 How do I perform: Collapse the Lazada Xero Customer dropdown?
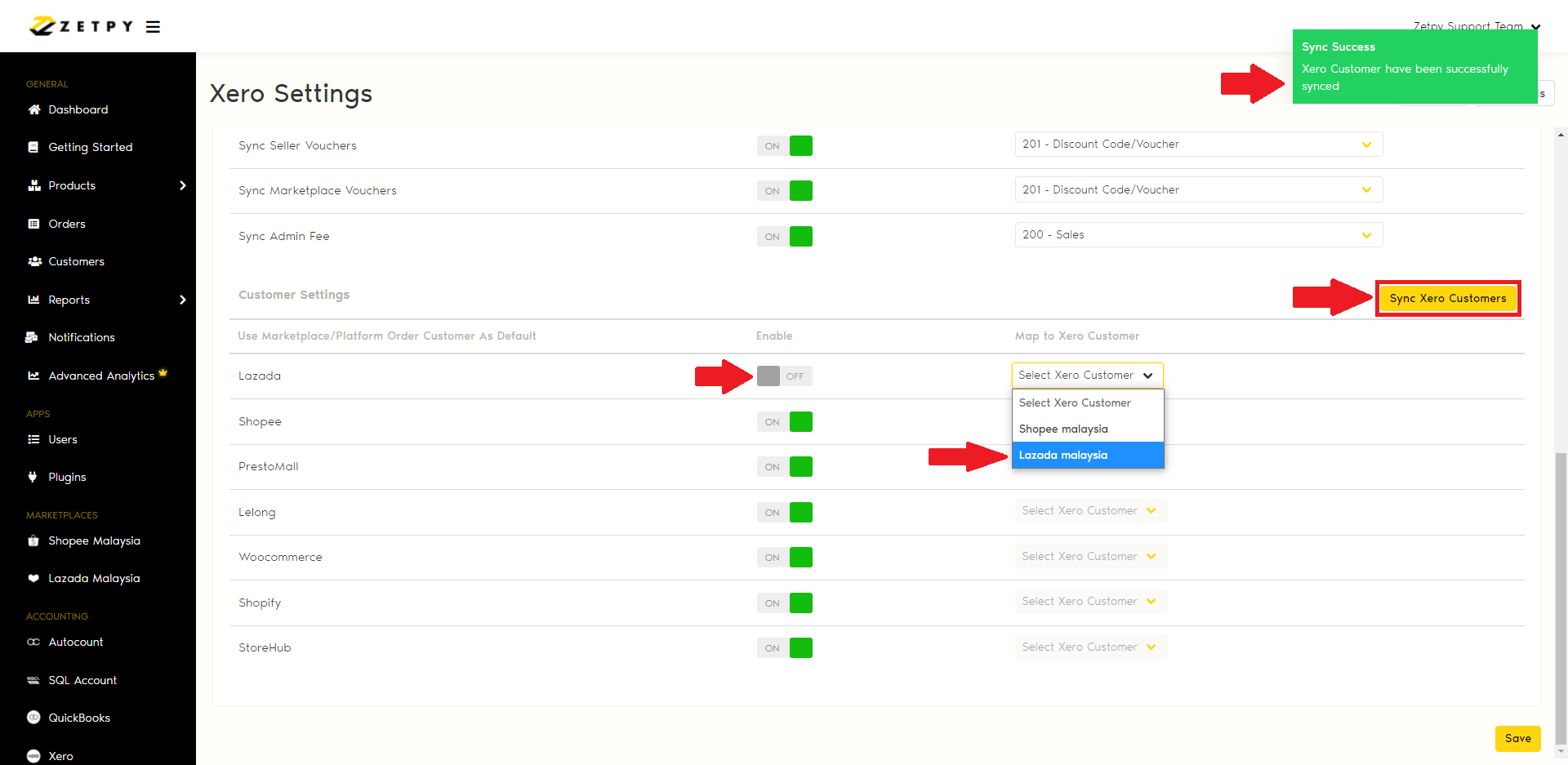click(x=1087, y=376)
